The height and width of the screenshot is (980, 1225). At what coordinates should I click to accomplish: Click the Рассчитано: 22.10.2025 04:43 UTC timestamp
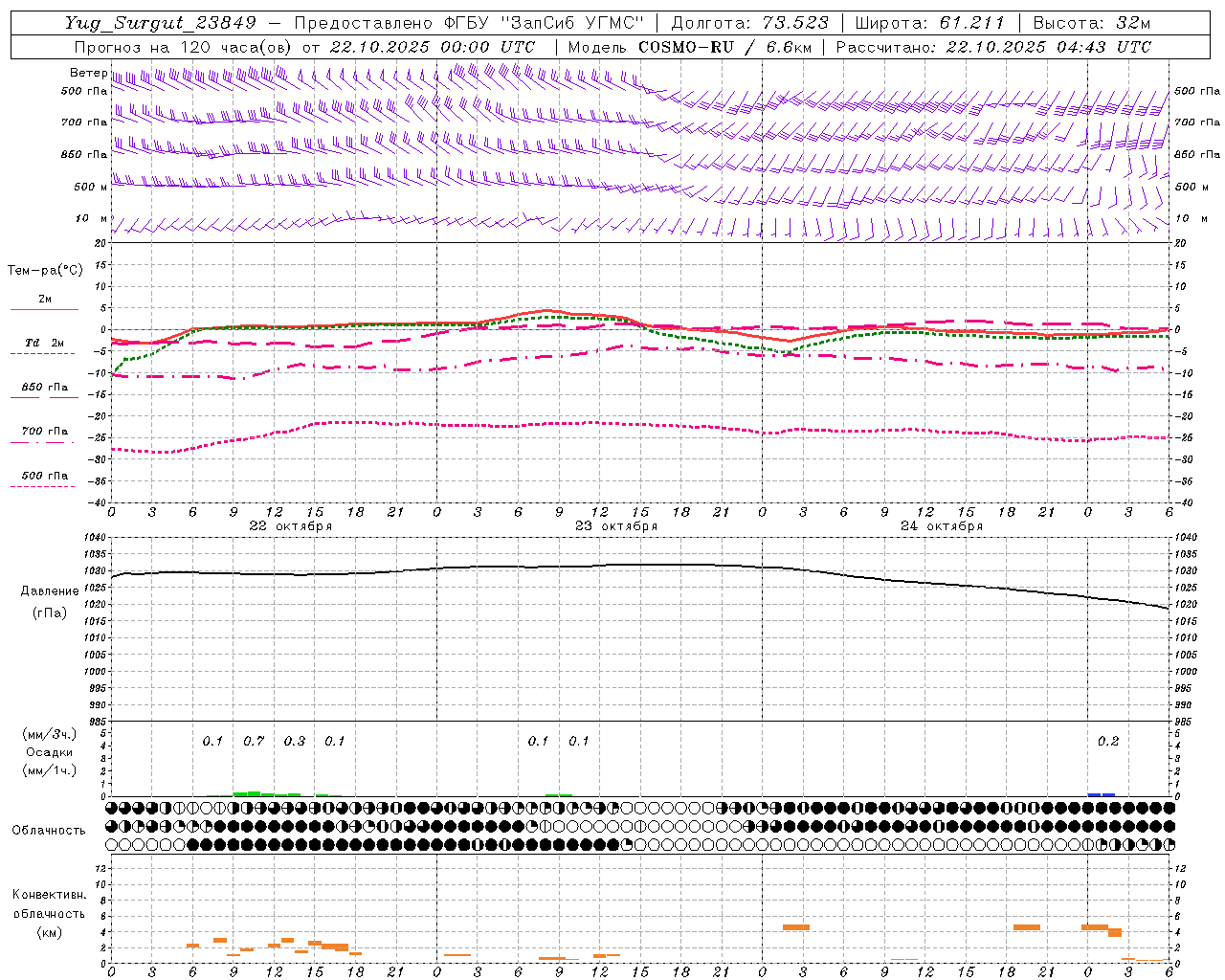point(993,47)
